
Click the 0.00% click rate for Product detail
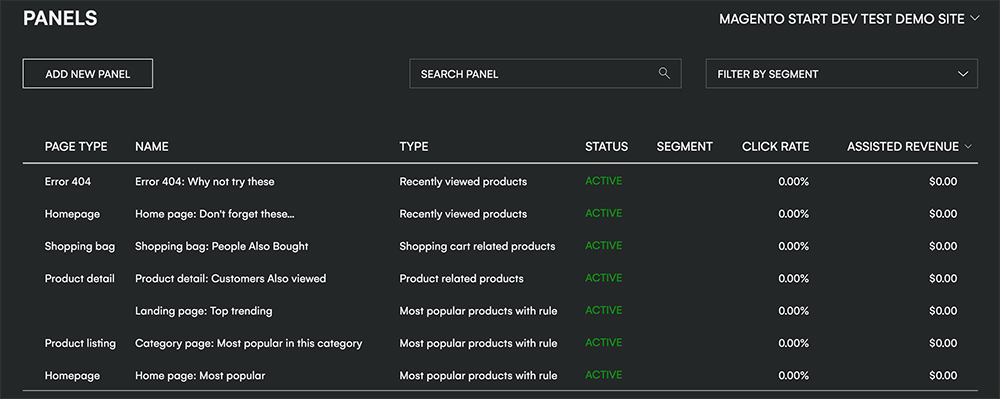[x=793, y=279]
